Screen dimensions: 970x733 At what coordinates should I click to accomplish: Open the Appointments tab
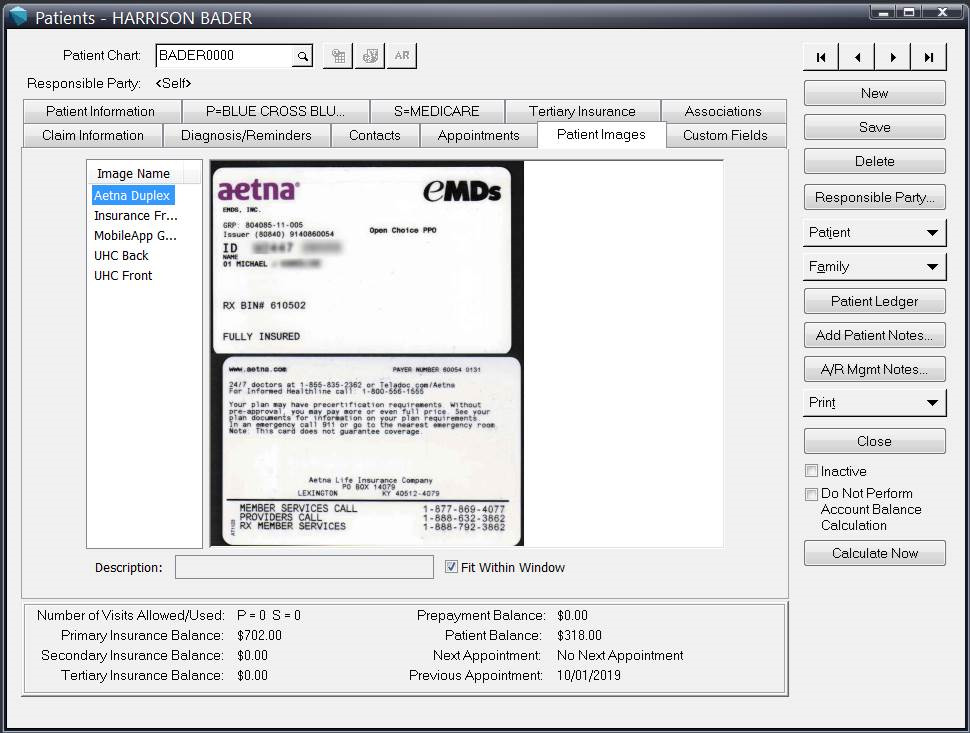tap(478, 135)
